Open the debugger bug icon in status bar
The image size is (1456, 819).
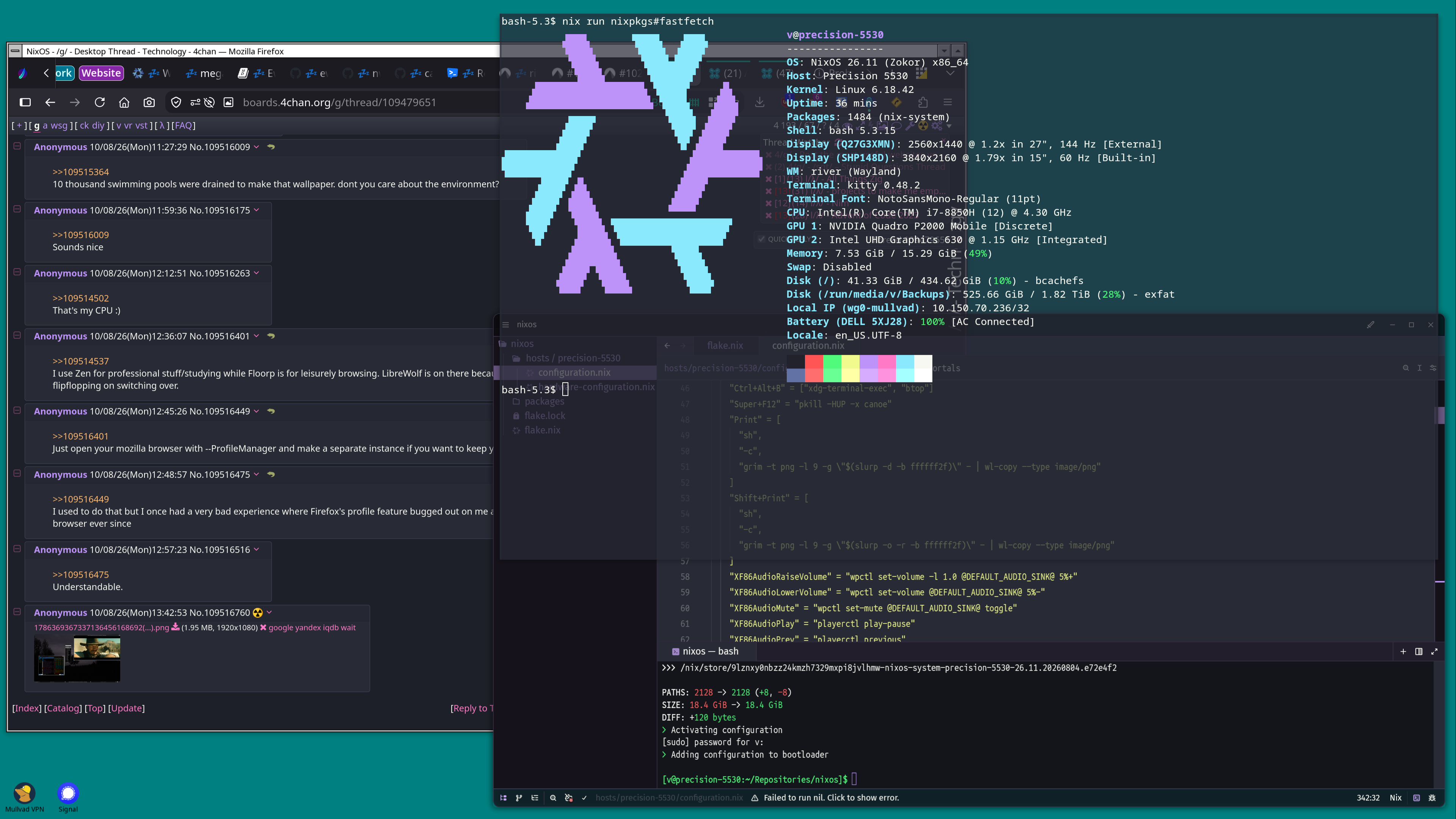tap(1432, 797)
